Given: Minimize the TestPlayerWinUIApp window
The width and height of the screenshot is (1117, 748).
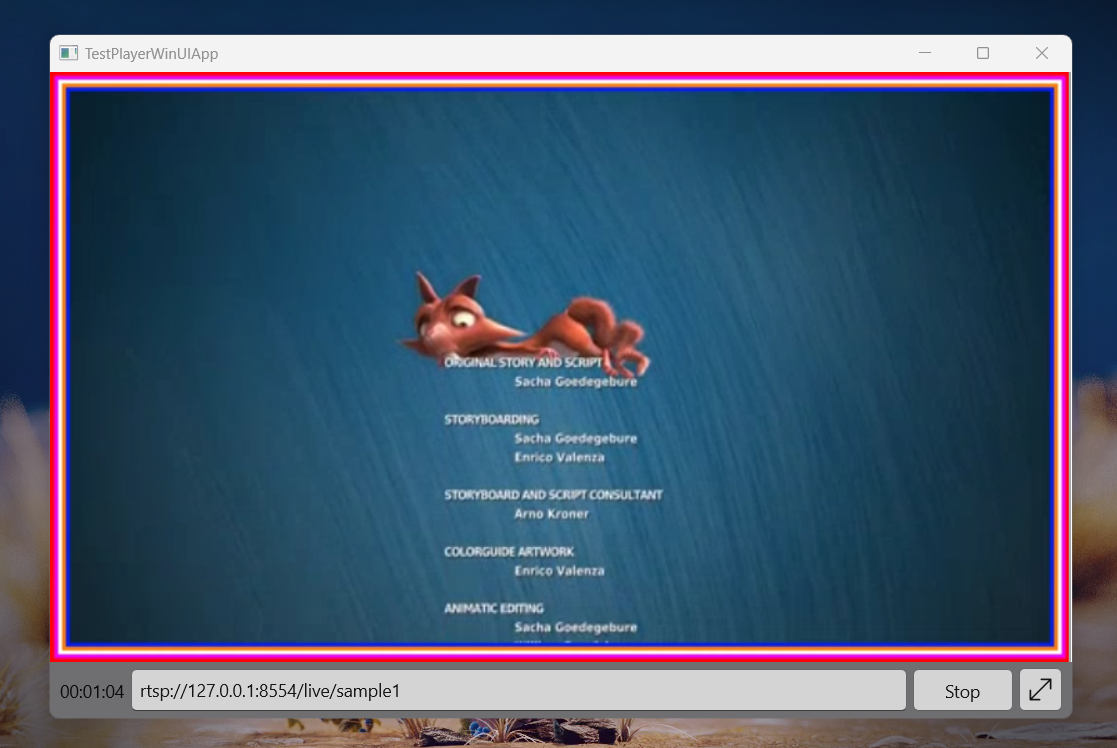Looking at the screenshot, I should coord(925,53).
